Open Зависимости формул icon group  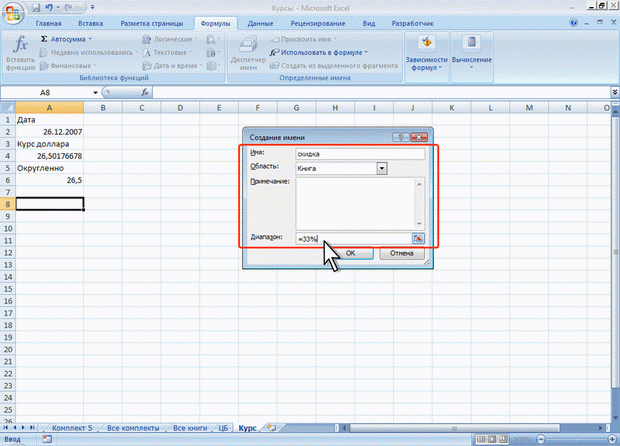[x=424, y=54]
